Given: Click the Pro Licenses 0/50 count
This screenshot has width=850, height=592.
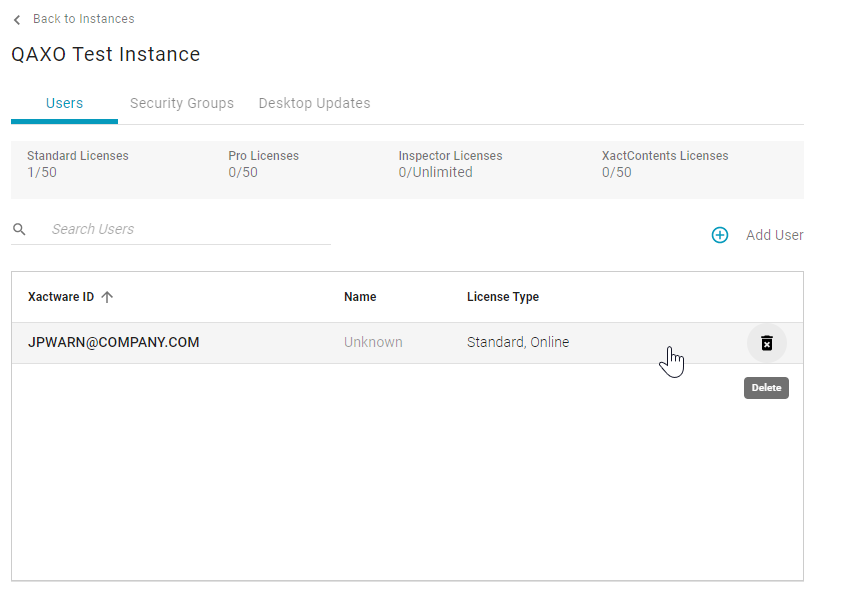Looking at the screenshot, I should tap(243, 172).
